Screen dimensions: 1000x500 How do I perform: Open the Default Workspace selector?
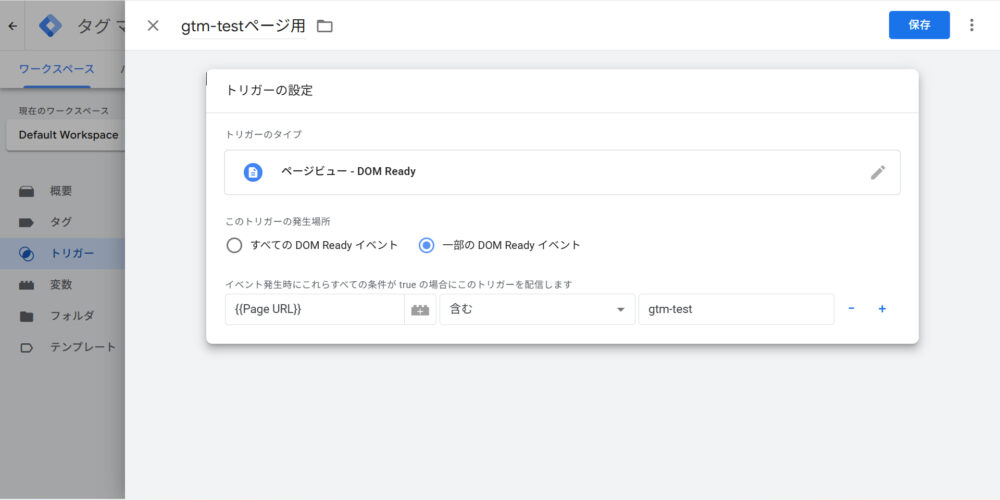[66, 135]
